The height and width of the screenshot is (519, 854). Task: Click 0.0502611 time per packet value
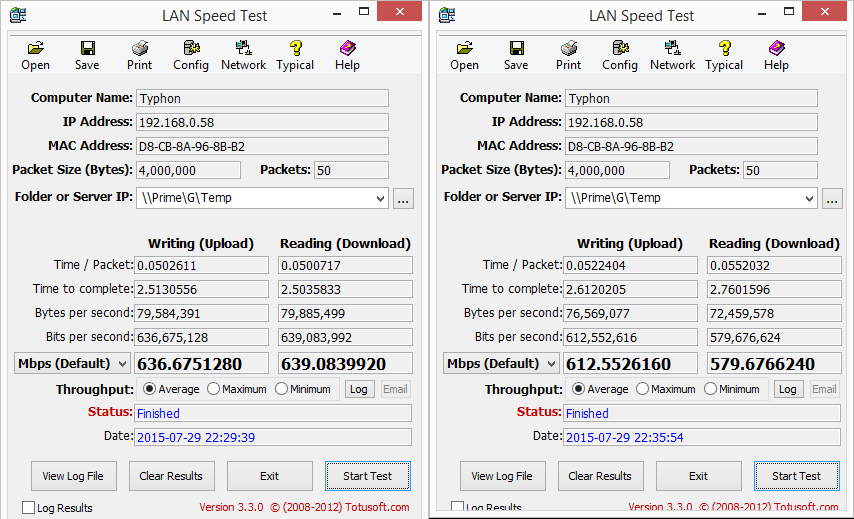202,265
